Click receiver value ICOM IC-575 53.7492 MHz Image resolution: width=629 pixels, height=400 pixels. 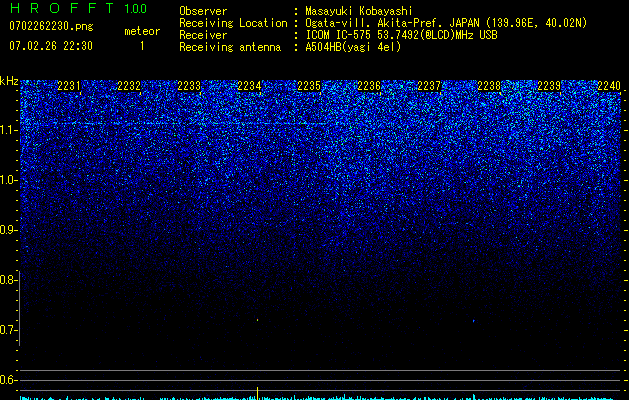(402, 35)
